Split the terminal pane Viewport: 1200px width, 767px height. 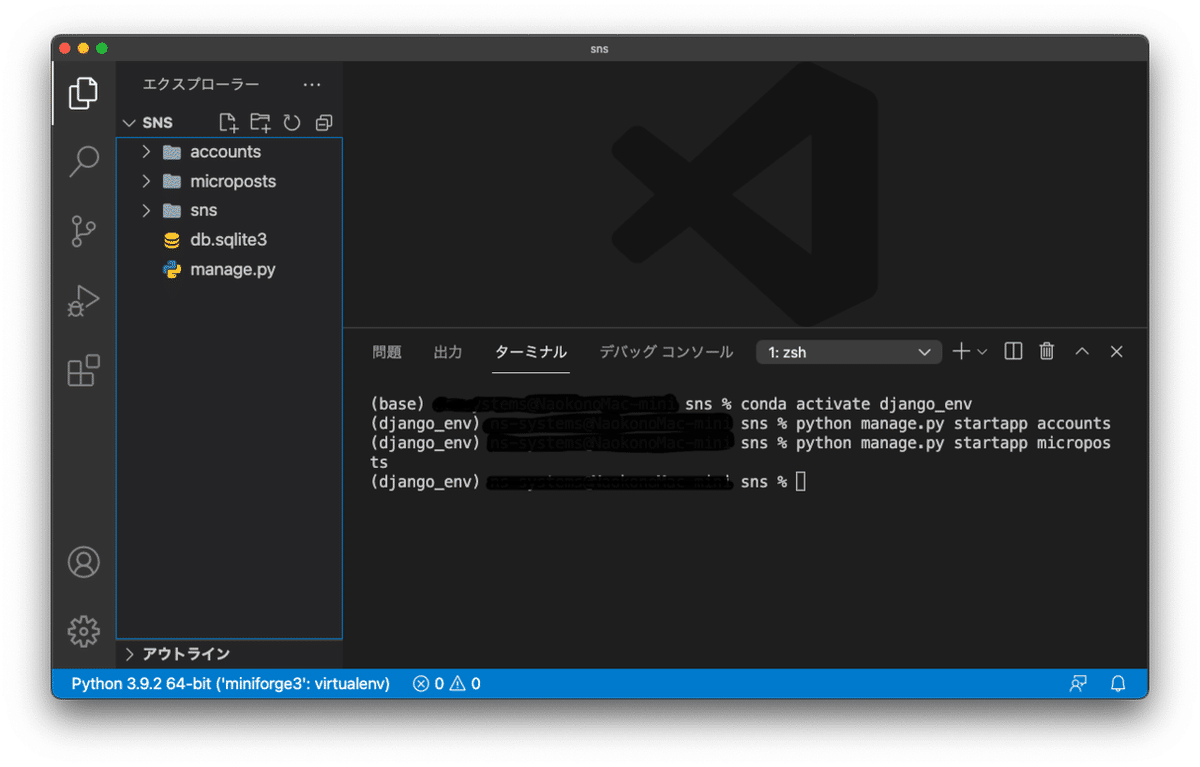coord(1013,351)
